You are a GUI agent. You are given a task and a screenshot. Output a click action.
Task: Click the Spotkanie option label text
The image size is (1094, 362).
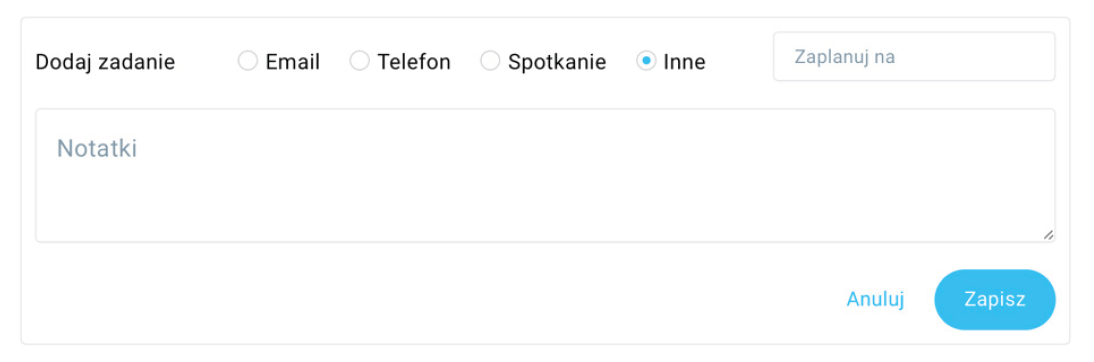point(557,62)
